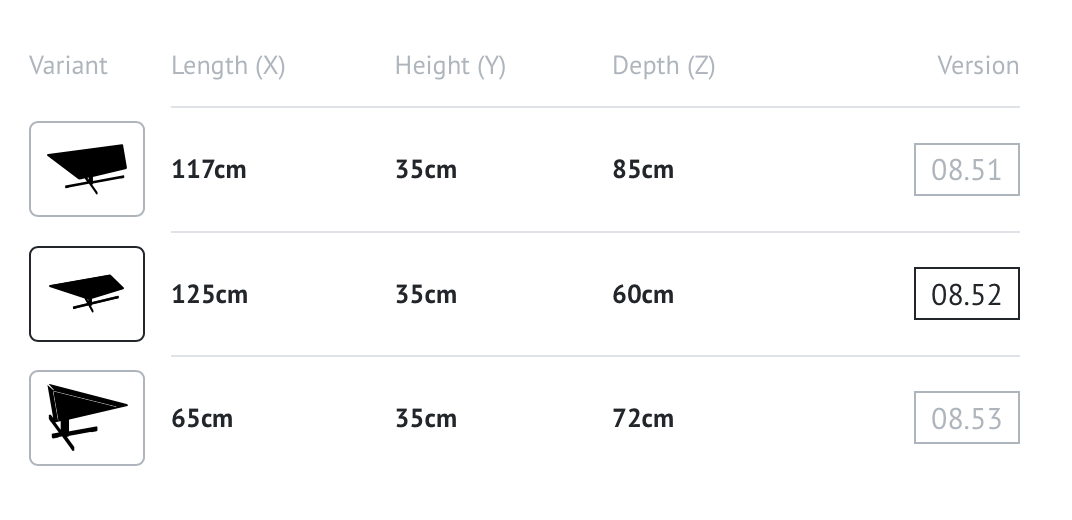The width and height of the screenshot is (1072, 520).
Task: Click the 35cm height in first row
Action: [426, 170]
